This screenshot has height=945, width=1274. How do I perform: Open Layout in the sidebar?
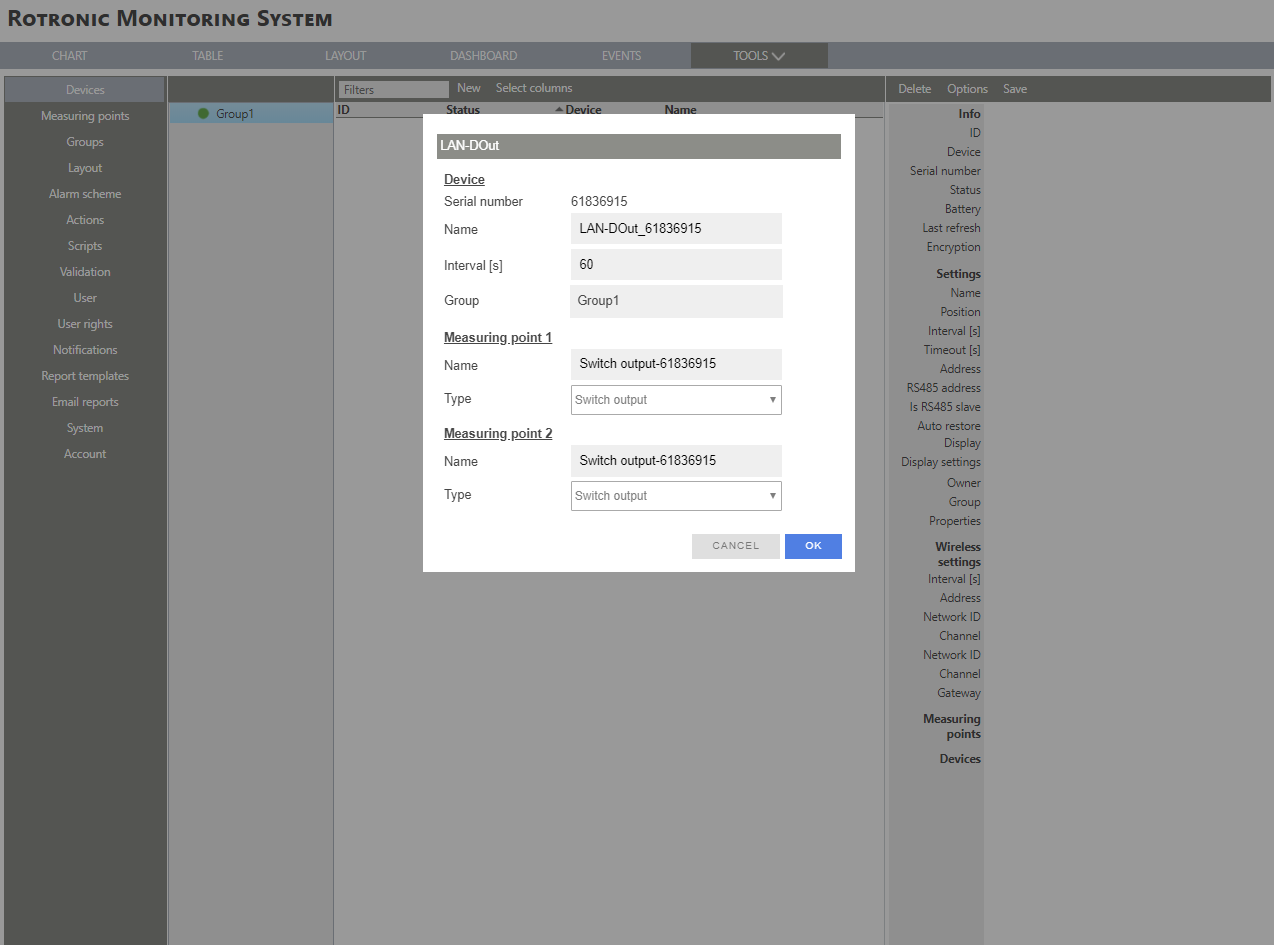tap(85, 168)
